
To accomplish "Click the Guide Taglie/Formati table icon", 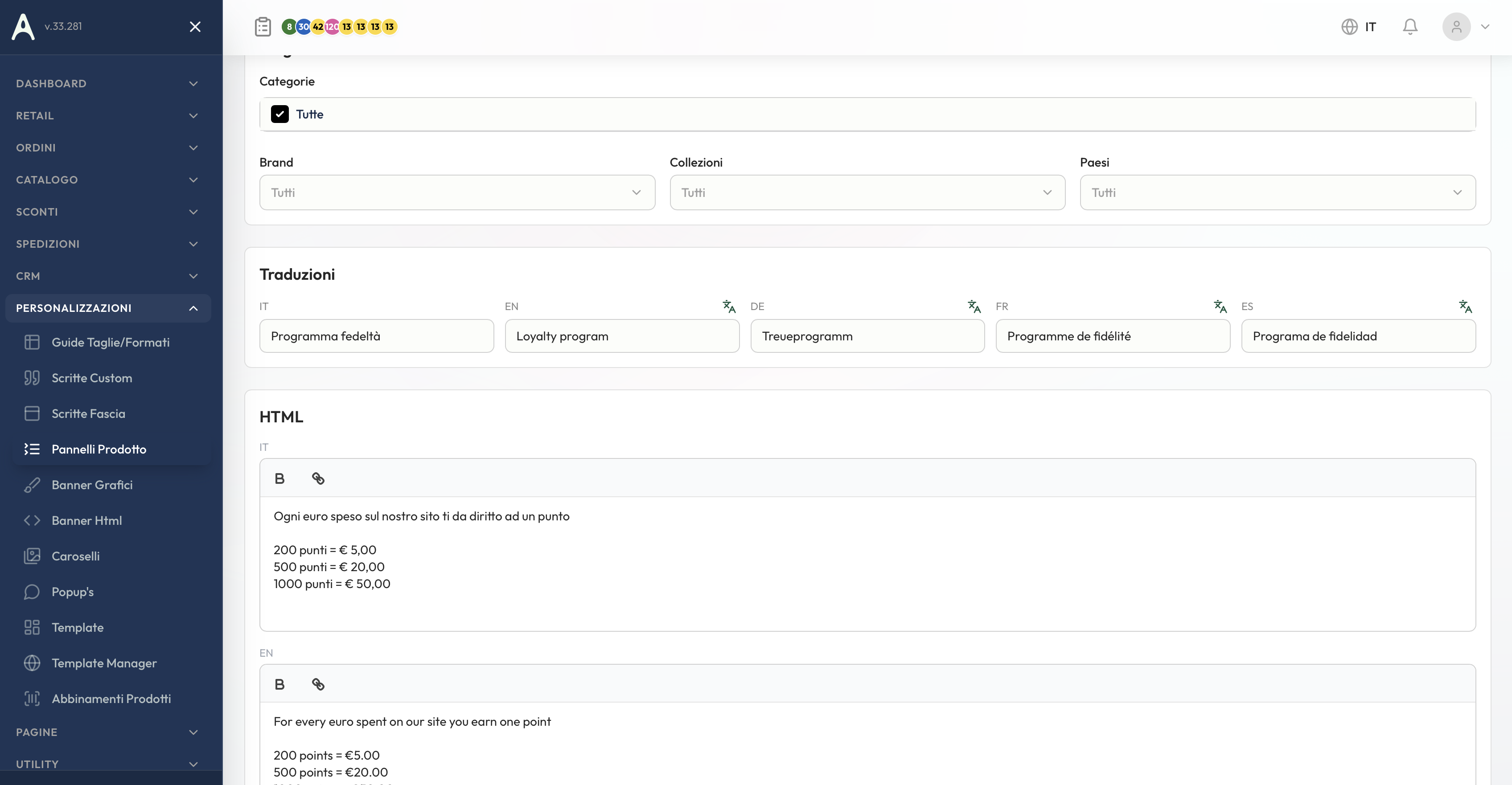I will [x=32, y=343].
